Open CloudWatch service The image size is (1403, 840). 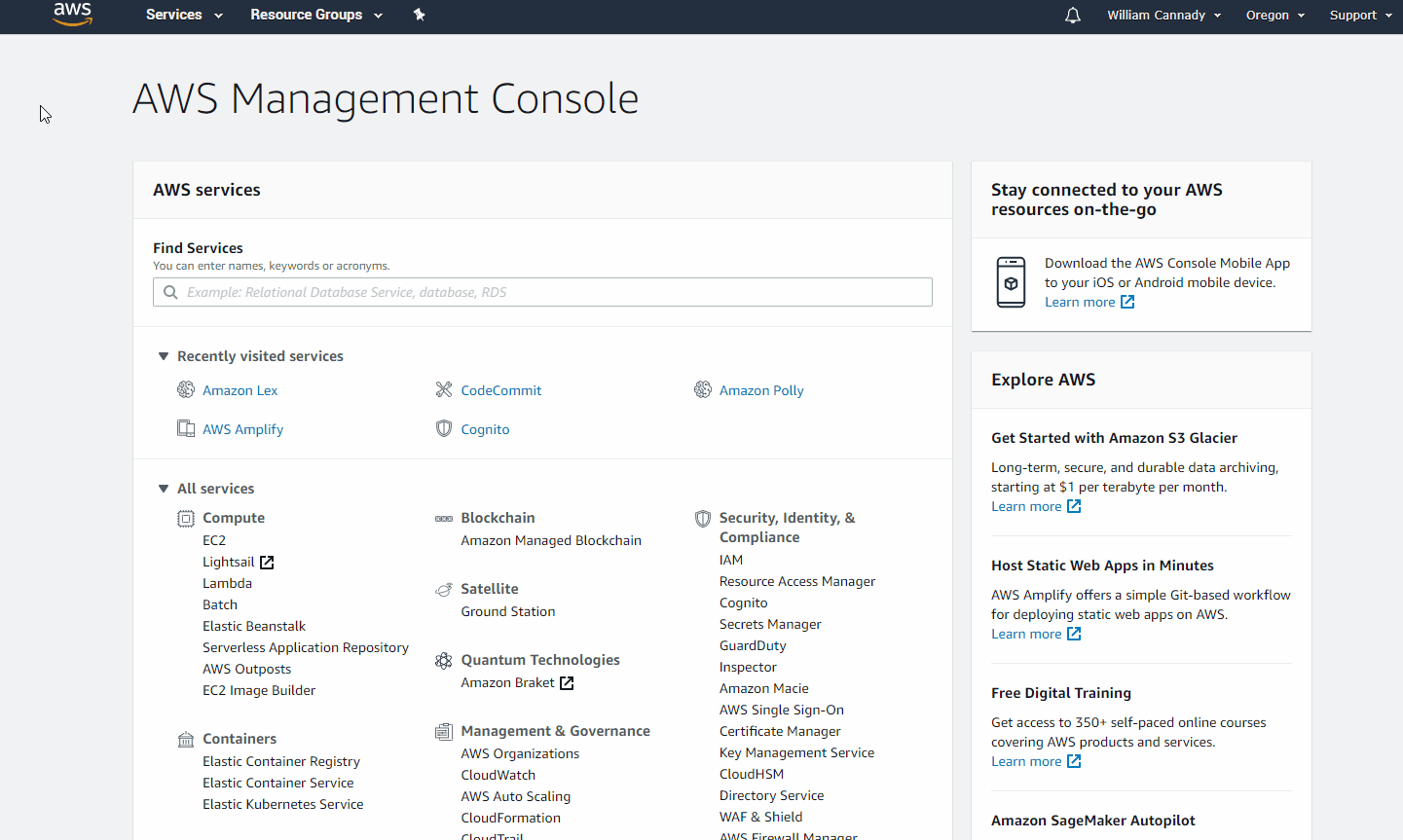pyautogui.click(x=498, y=776)
